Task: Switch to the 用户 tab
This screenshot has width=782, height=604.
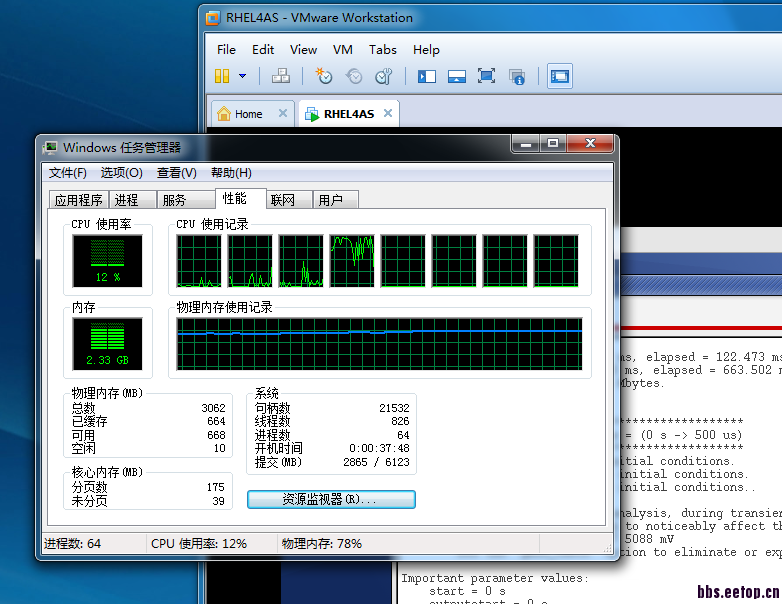Action: (x=335, y=200)
